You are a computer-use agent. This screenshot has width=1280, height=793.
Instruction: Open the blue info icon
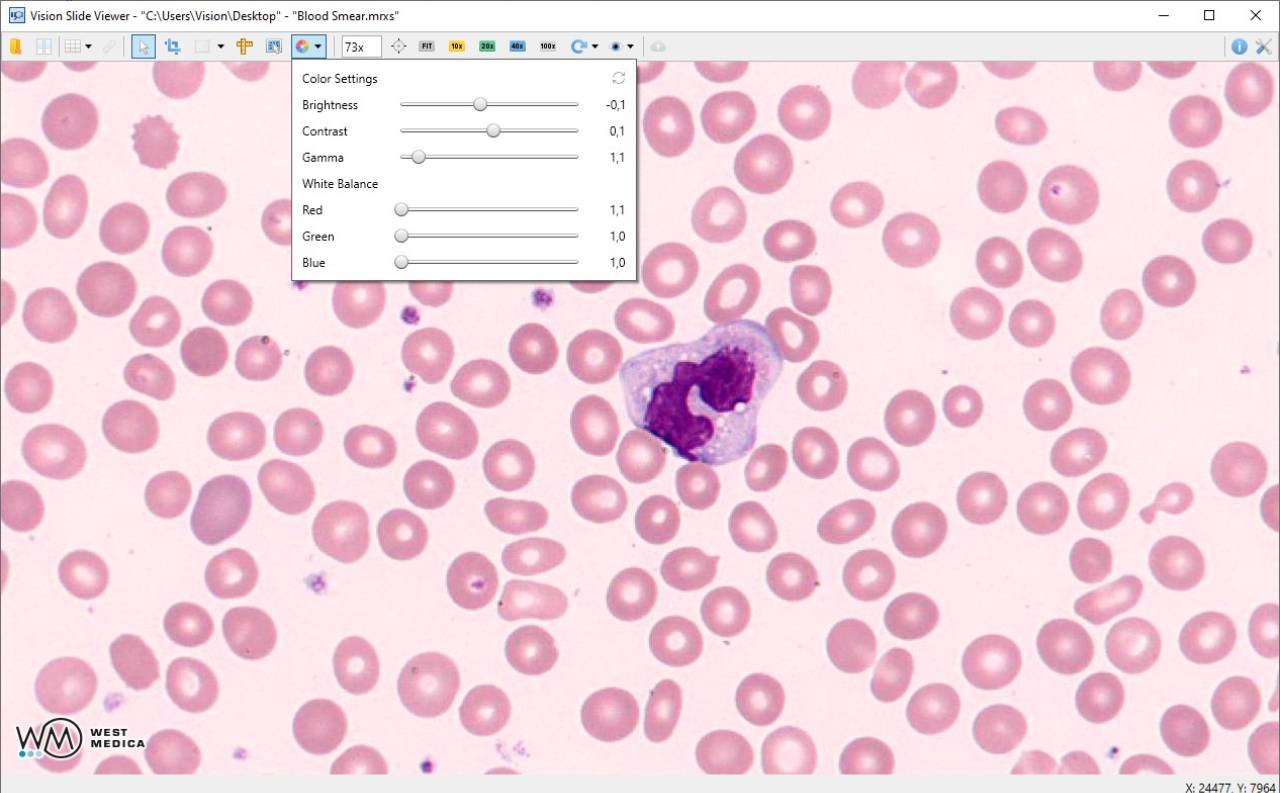1239,46
